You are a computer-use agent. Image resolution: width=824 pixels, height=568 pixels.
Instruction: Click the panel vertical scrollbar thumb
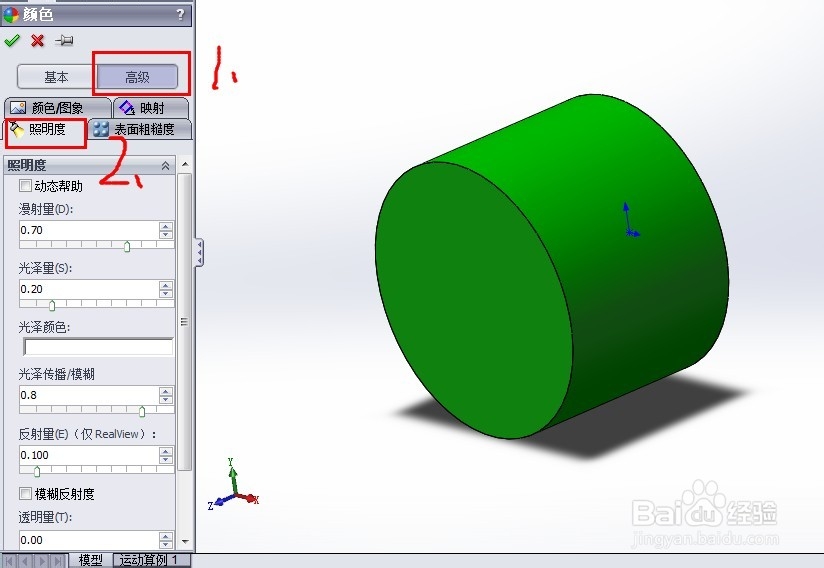tap(184, 322)
